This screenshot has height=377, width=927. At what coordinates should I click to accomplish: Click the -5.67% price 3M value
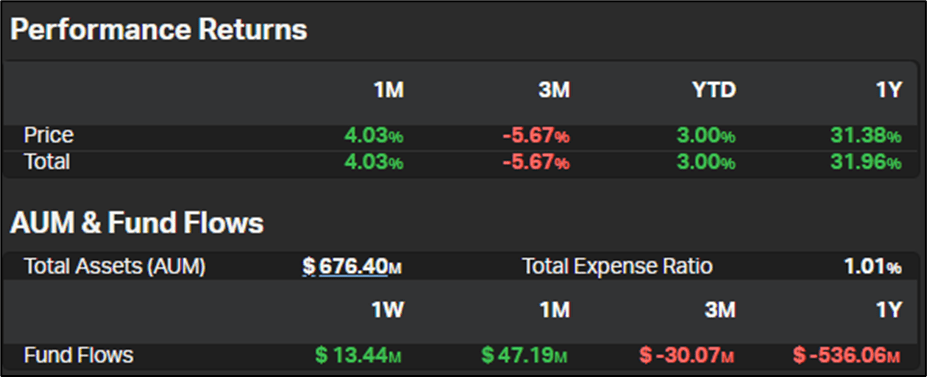click(536, 136)
